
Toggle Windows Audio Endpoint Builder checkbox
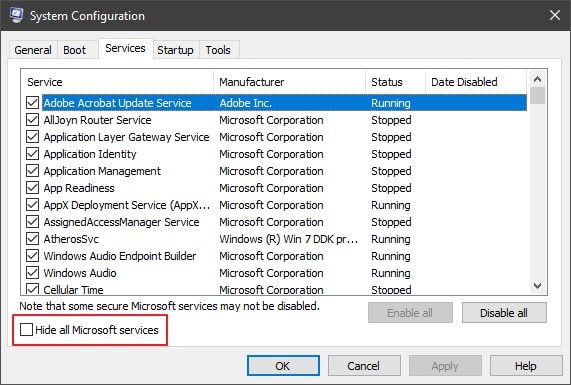tap(32, 256)
